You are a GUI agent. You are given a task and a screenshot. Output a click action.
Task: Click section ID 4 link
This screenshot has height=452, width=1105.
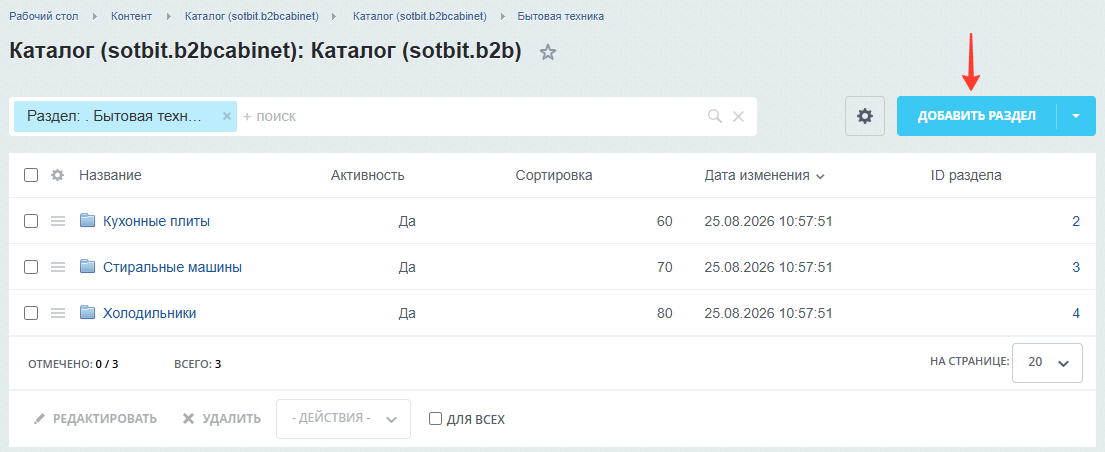click(1076, 313)
